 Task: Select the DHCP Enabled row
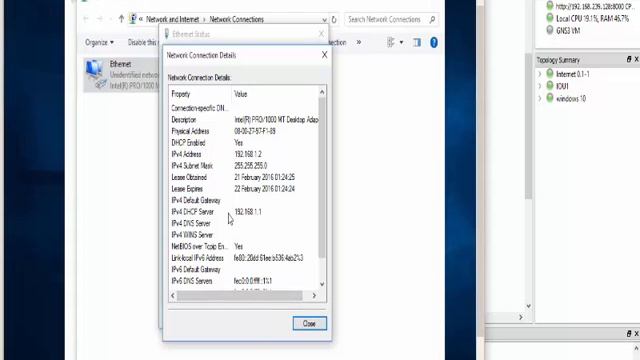pyautogui.click(x=244, y=143)
